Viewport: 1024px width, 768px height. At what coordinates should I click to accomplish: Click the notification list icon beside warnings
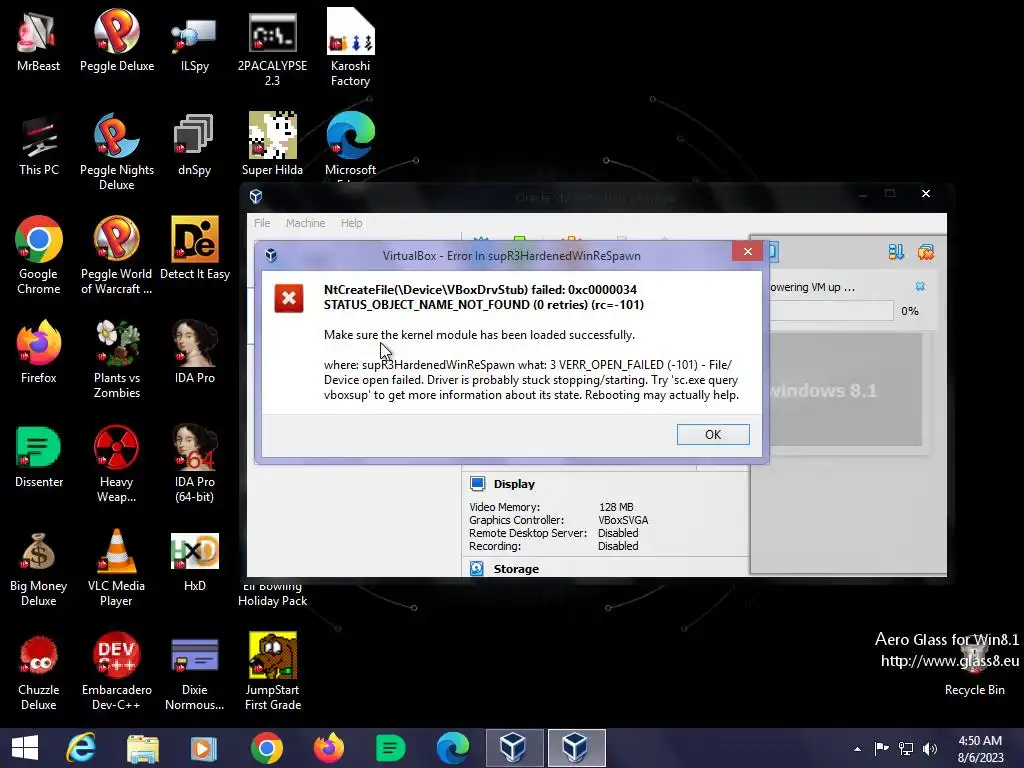tap(896, 252)
